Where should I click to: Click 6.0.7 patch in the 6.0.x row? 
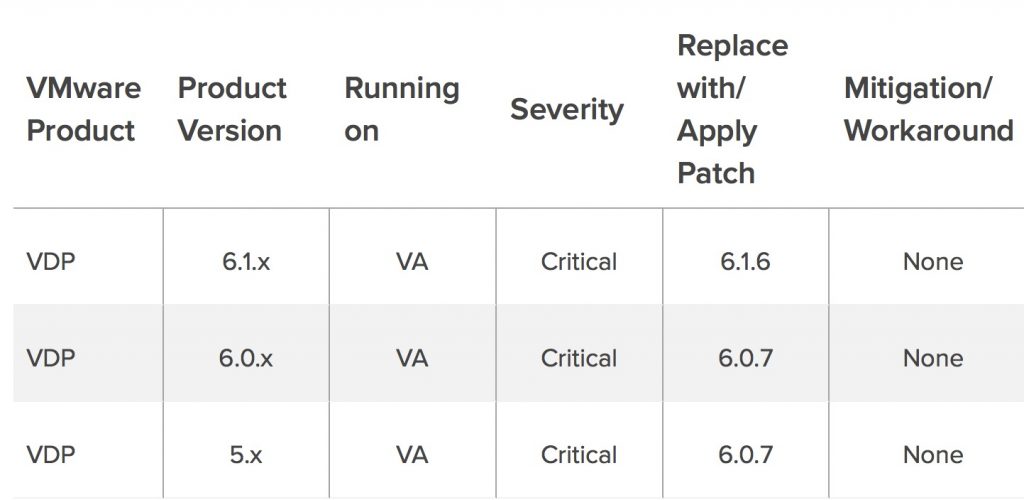point(745,358)
